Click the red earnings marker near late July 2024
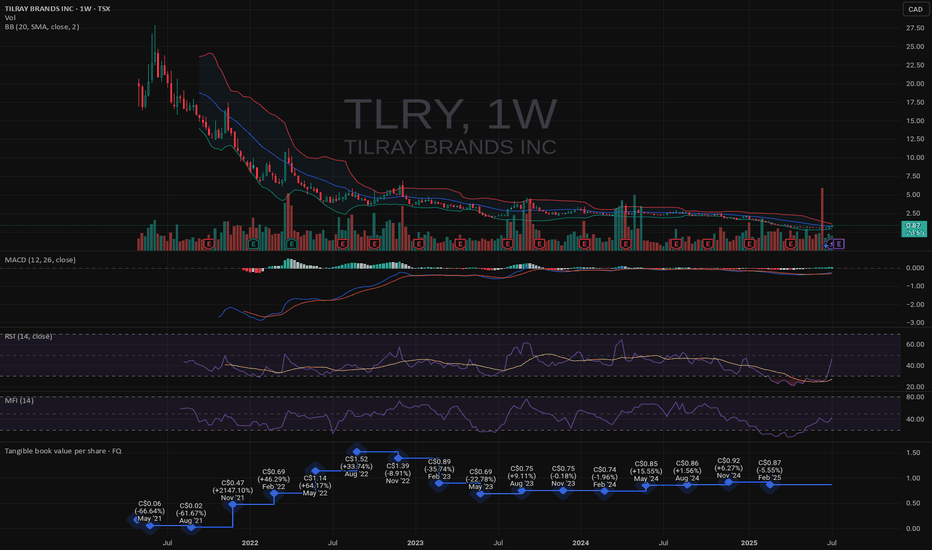This screenshot has height=550, width=932. coord(675,244)
